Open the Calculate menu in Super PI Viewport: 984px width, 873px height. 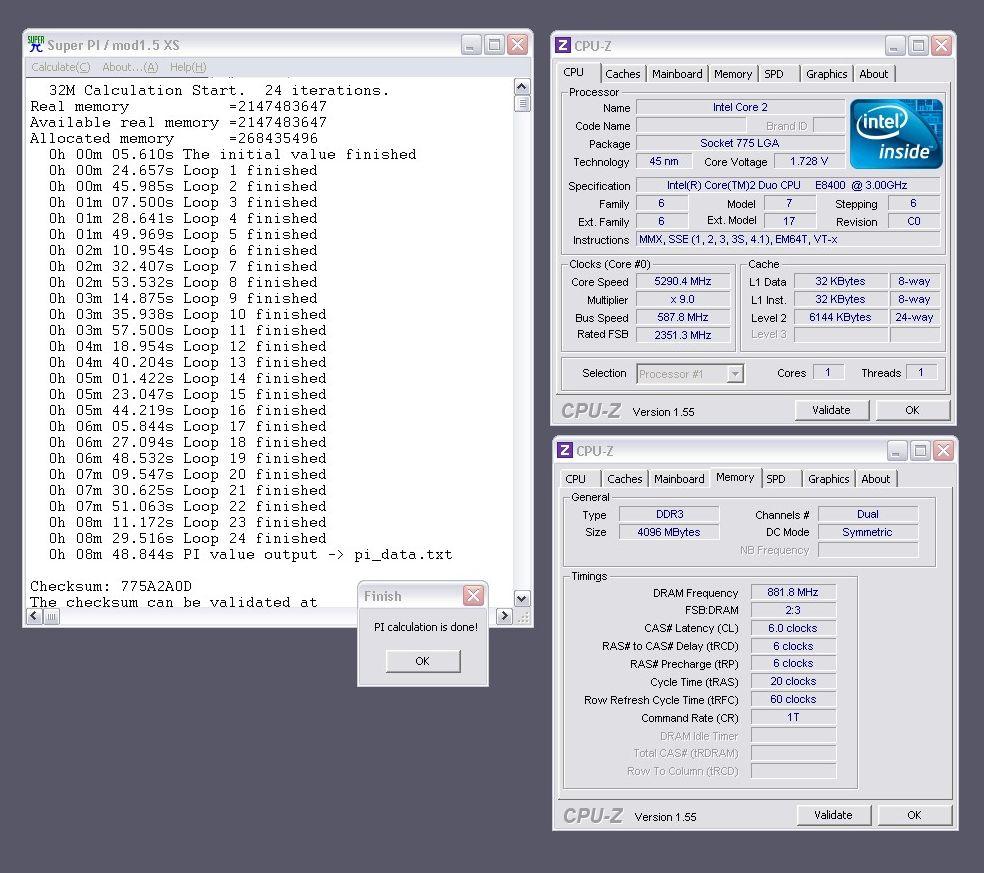tap(61, 67)
